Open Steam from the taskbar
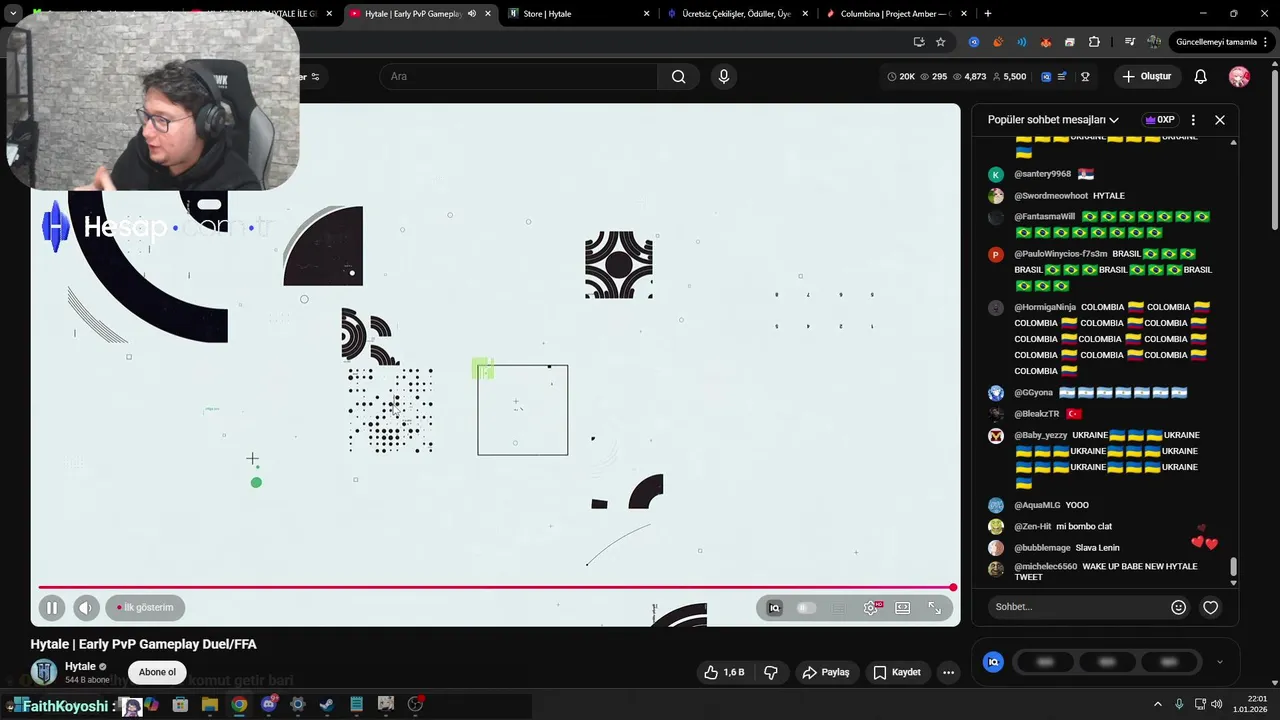Viewport: 1280px width, 720px height. click(327, 705)
